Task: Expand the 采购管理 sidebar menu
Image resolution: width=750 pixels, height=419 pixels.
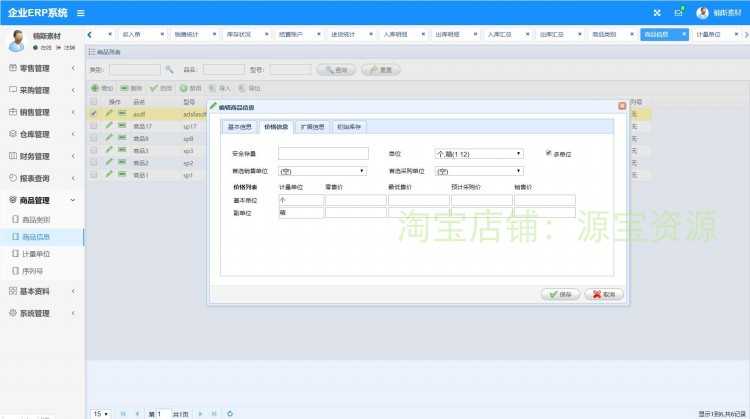Action: tap(42, 90)
